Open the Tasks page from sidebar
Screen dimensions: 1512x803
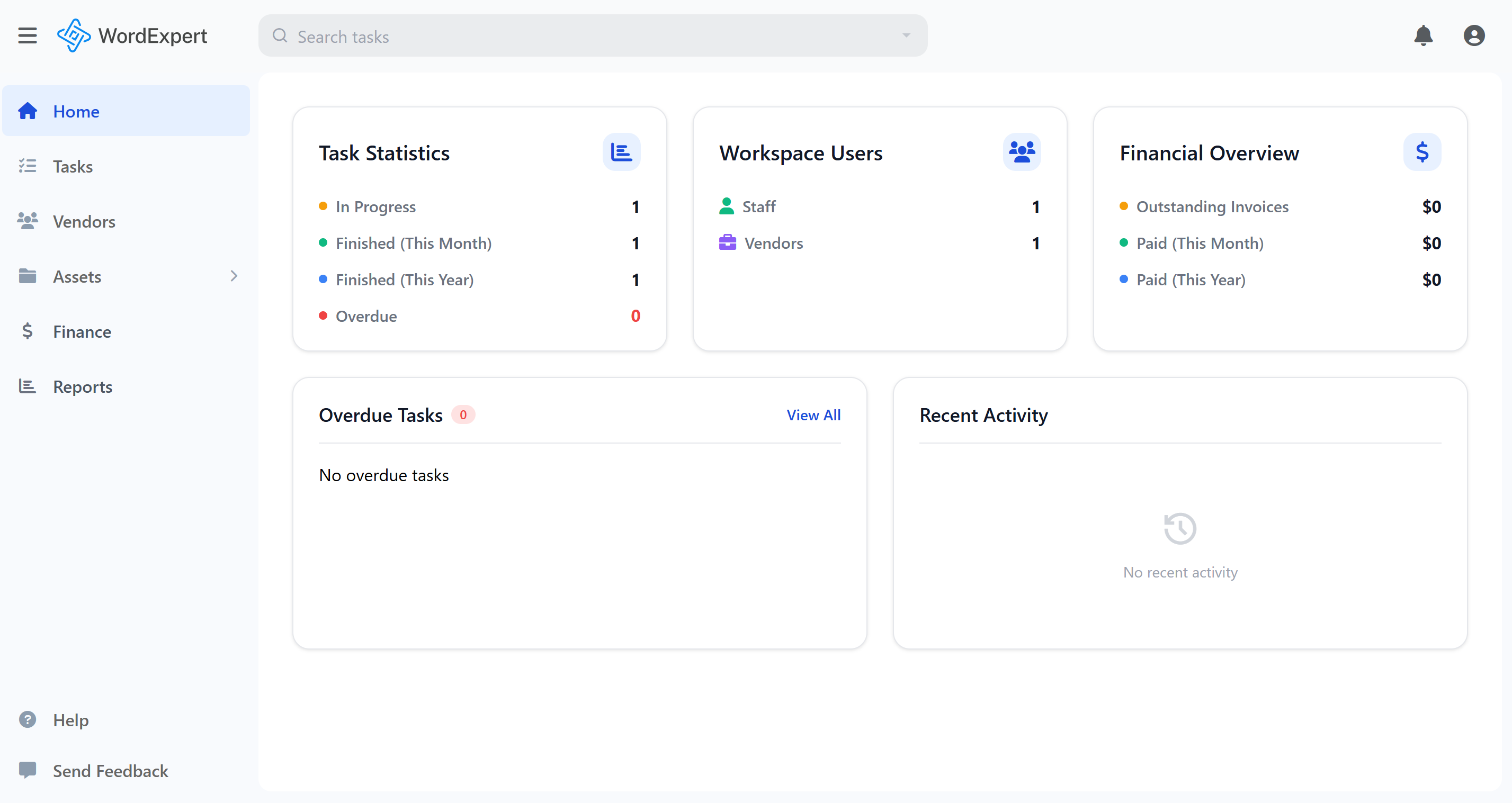pyautogui.click(x=73, y=166)
